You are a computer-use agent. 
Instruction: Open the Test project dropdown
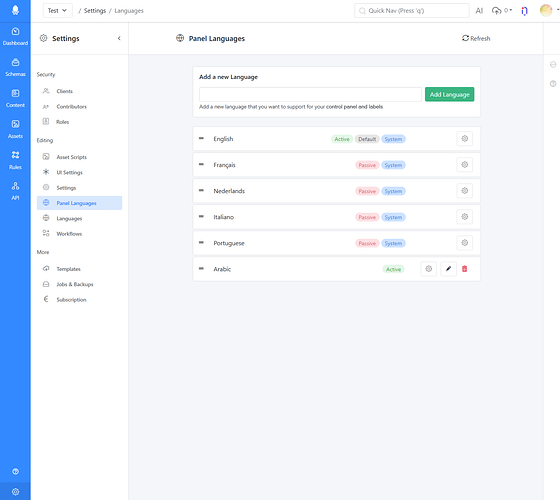(58, 10)
